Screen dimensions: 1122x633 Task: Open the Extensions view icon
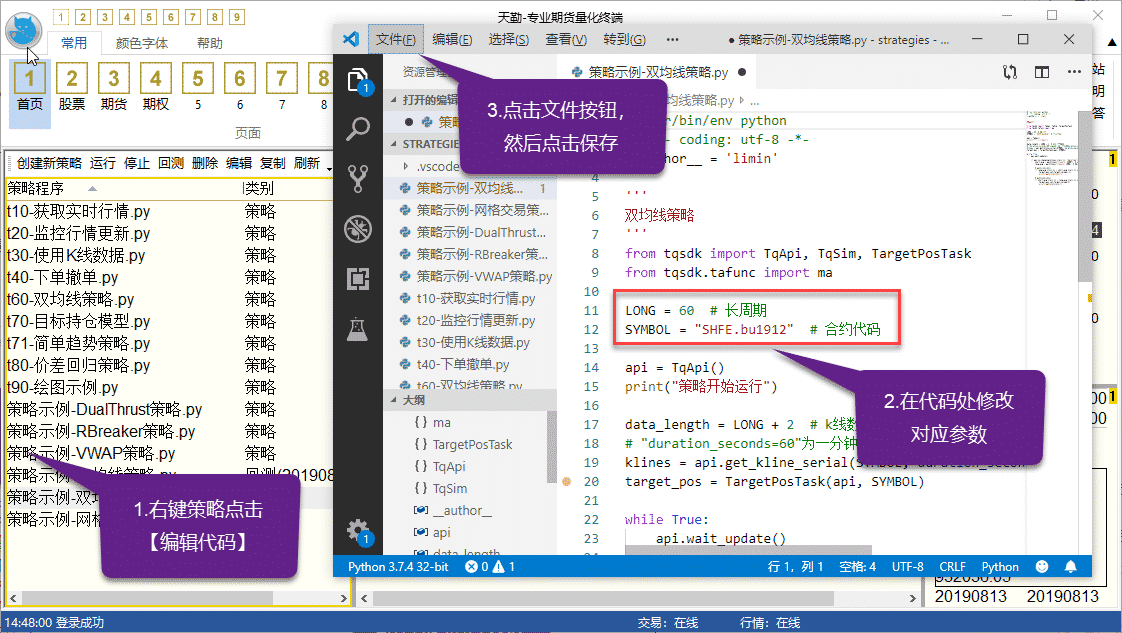pyautogui.click(x=357, y=278)
